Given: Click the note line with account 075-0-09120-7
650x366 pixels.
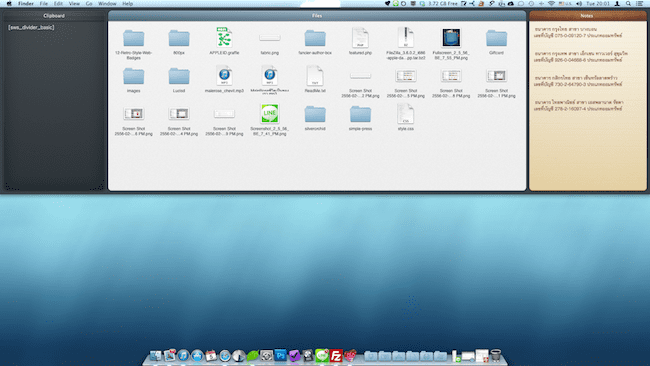Looking at the screenshot, I should click(578, 36).
